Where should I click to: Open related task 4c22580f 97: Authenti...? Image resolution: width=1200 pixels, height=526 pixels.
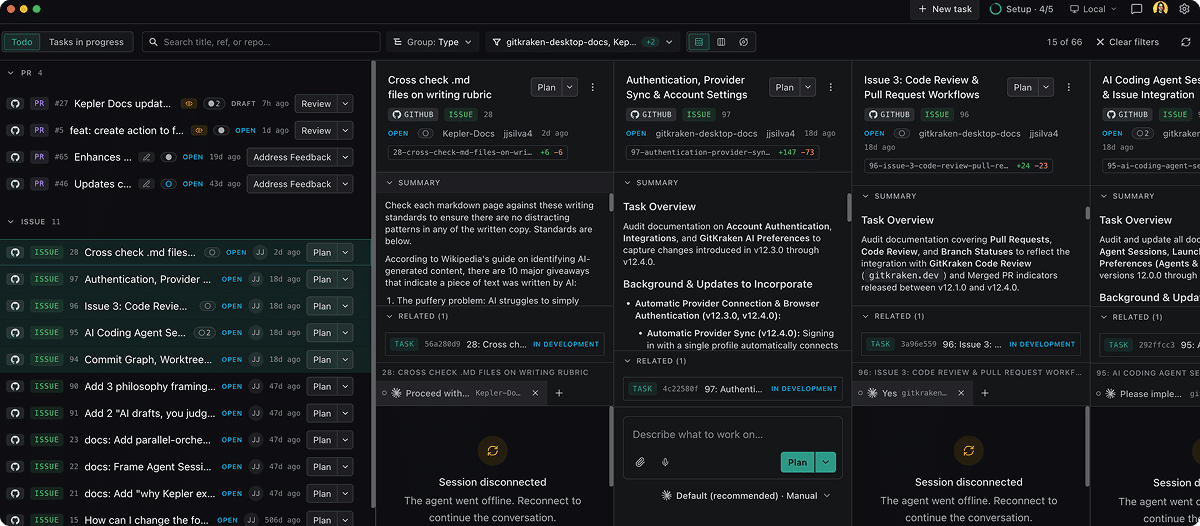(732, 388)
